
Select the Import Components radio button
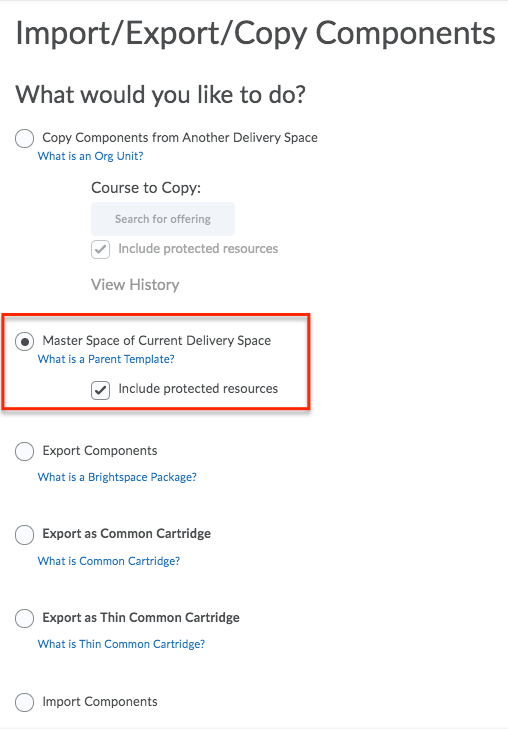click(24, 702)
